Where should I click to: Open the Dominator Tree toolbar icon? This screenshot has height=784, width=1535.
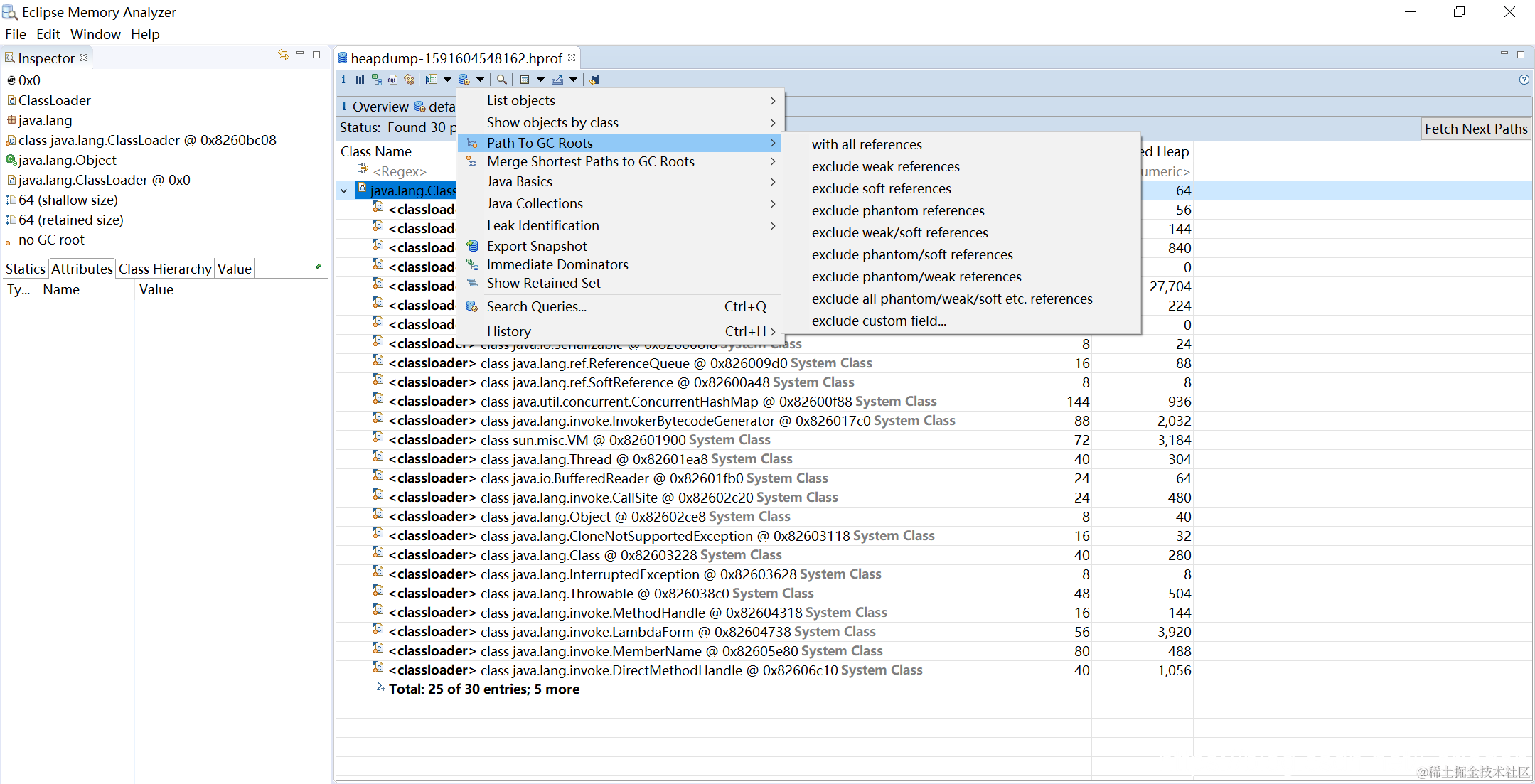376,80
